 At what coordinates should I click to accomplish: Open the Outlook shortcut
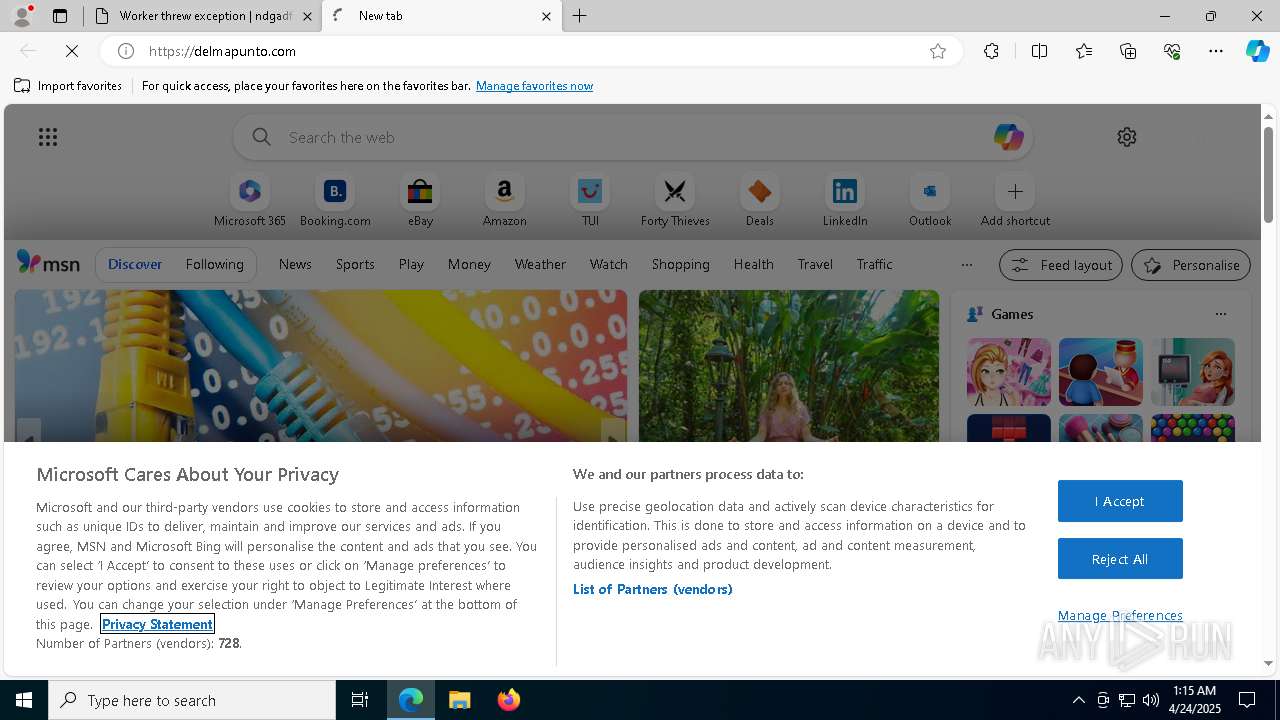(930, 201)
